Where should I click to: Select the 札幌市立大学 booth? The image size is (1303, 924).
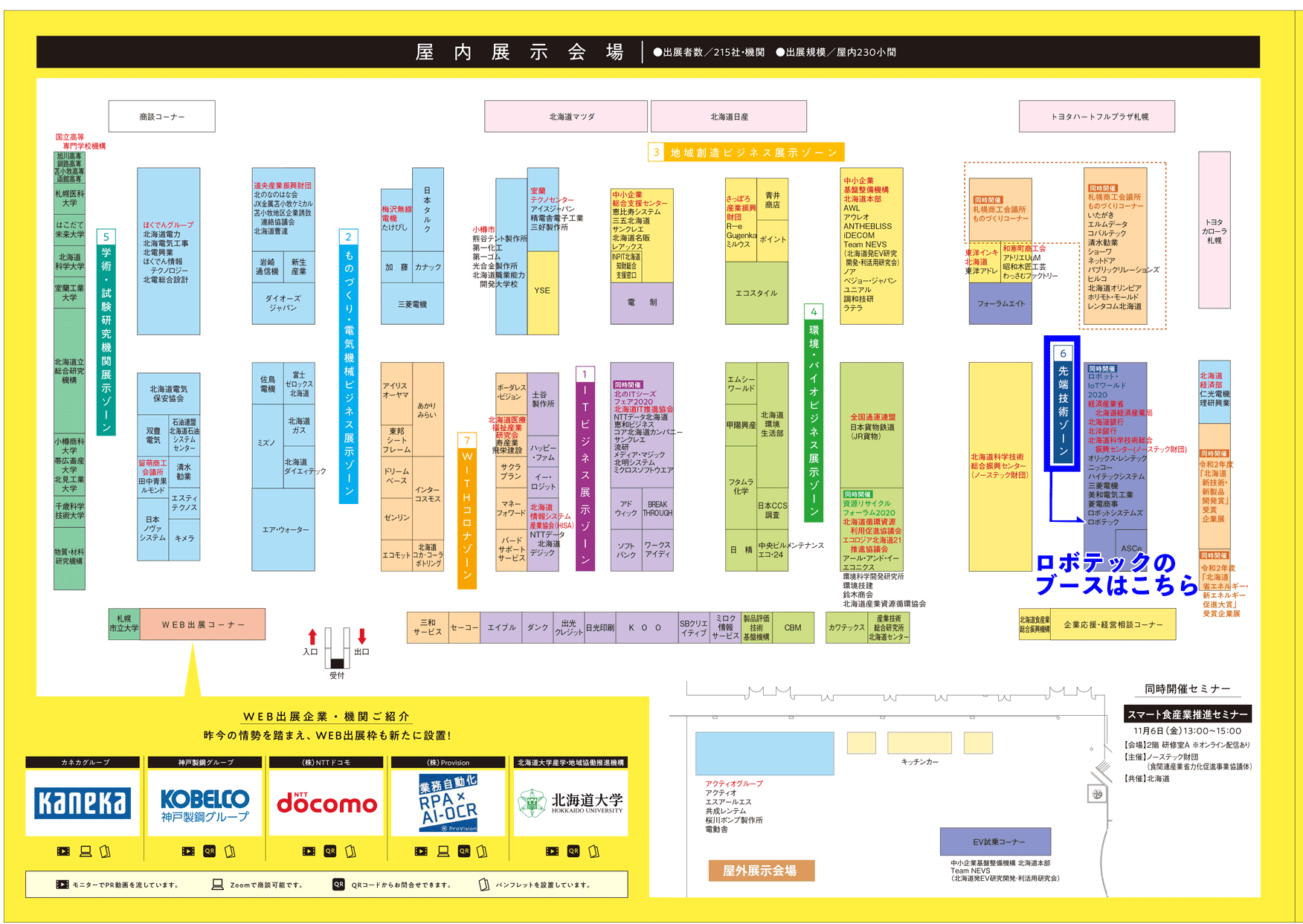coord(124,624)
